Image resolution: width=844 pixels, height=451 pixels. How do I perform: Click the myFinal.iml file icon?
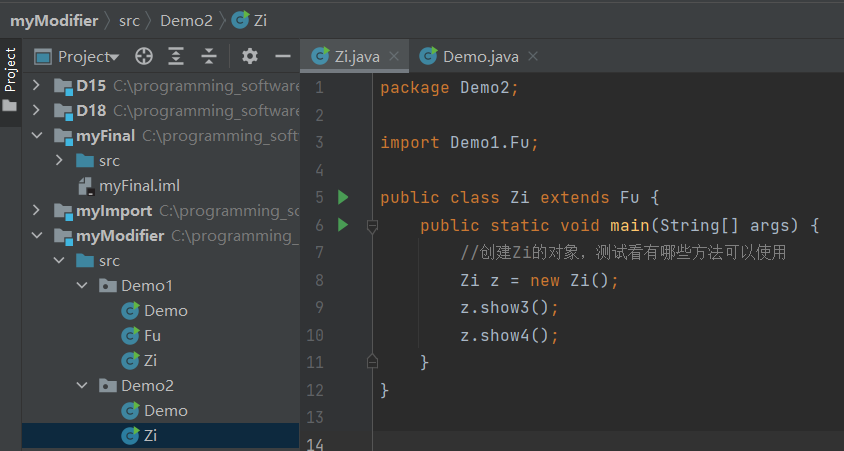[86, 186]
